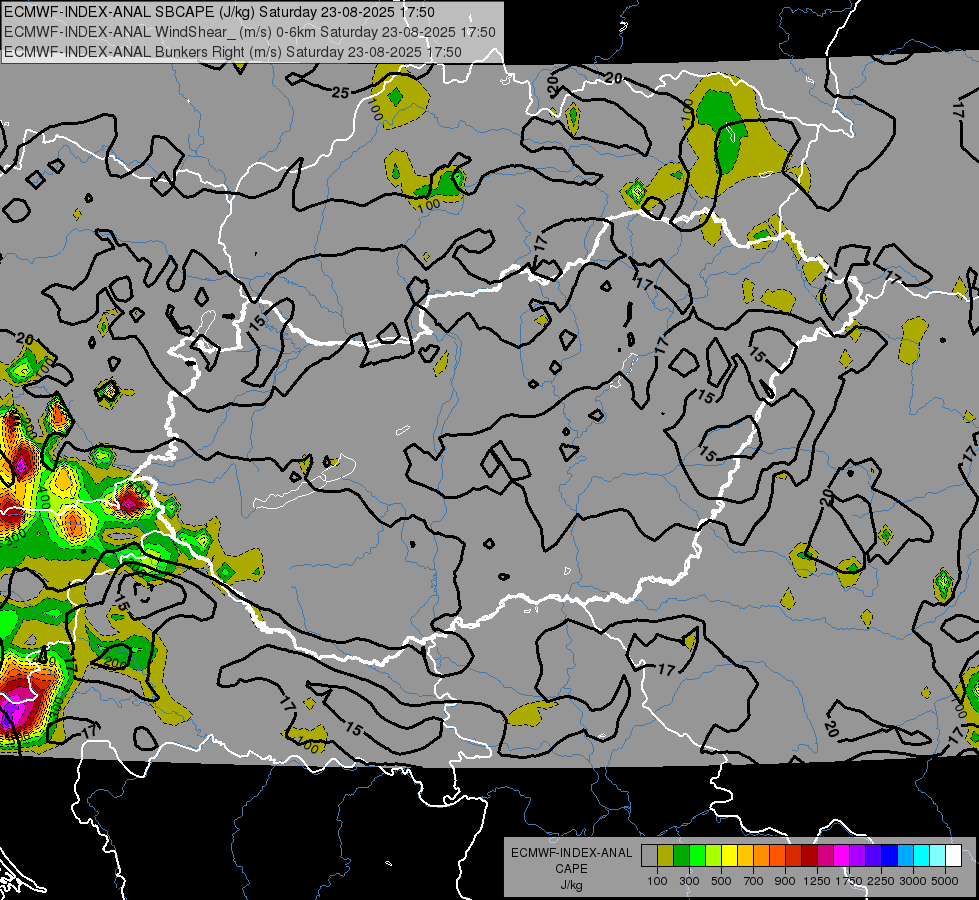
Task: Pick the gray swatch in CAPE legend
Action: 649,855
